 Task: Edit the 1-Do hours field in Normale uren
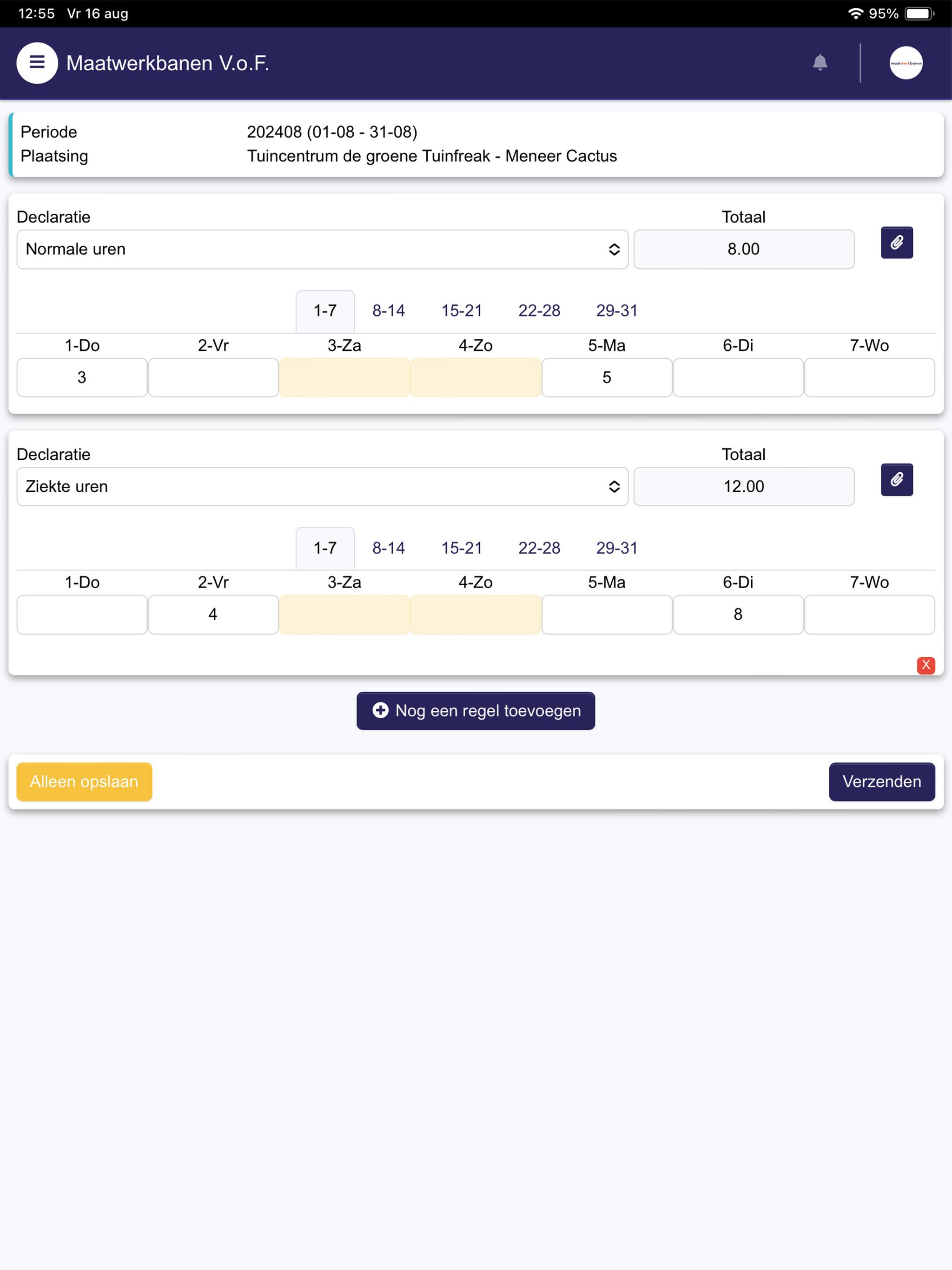click(x=81, y=377)
